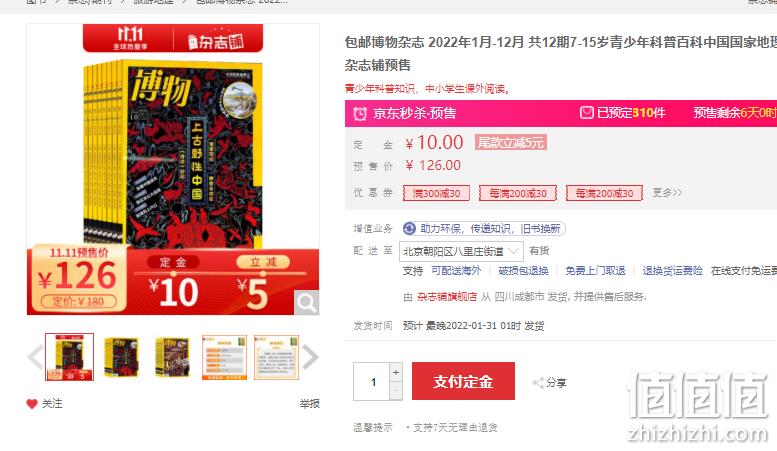Click the 分享 share icon
This screenshot has width=777, height=451.
(538, 383)
